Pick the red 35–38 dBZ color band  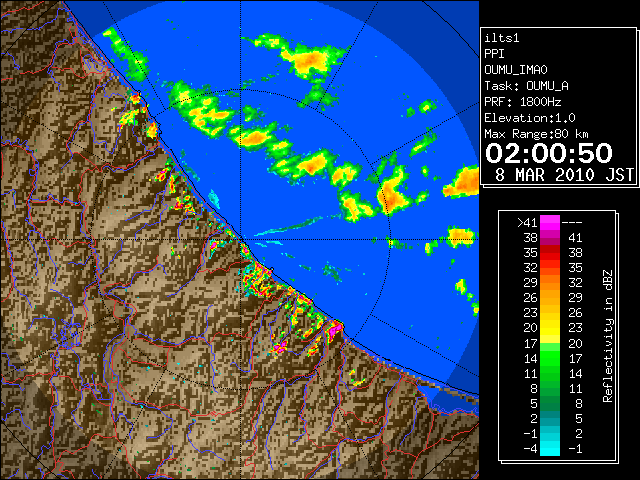point(550,253)
